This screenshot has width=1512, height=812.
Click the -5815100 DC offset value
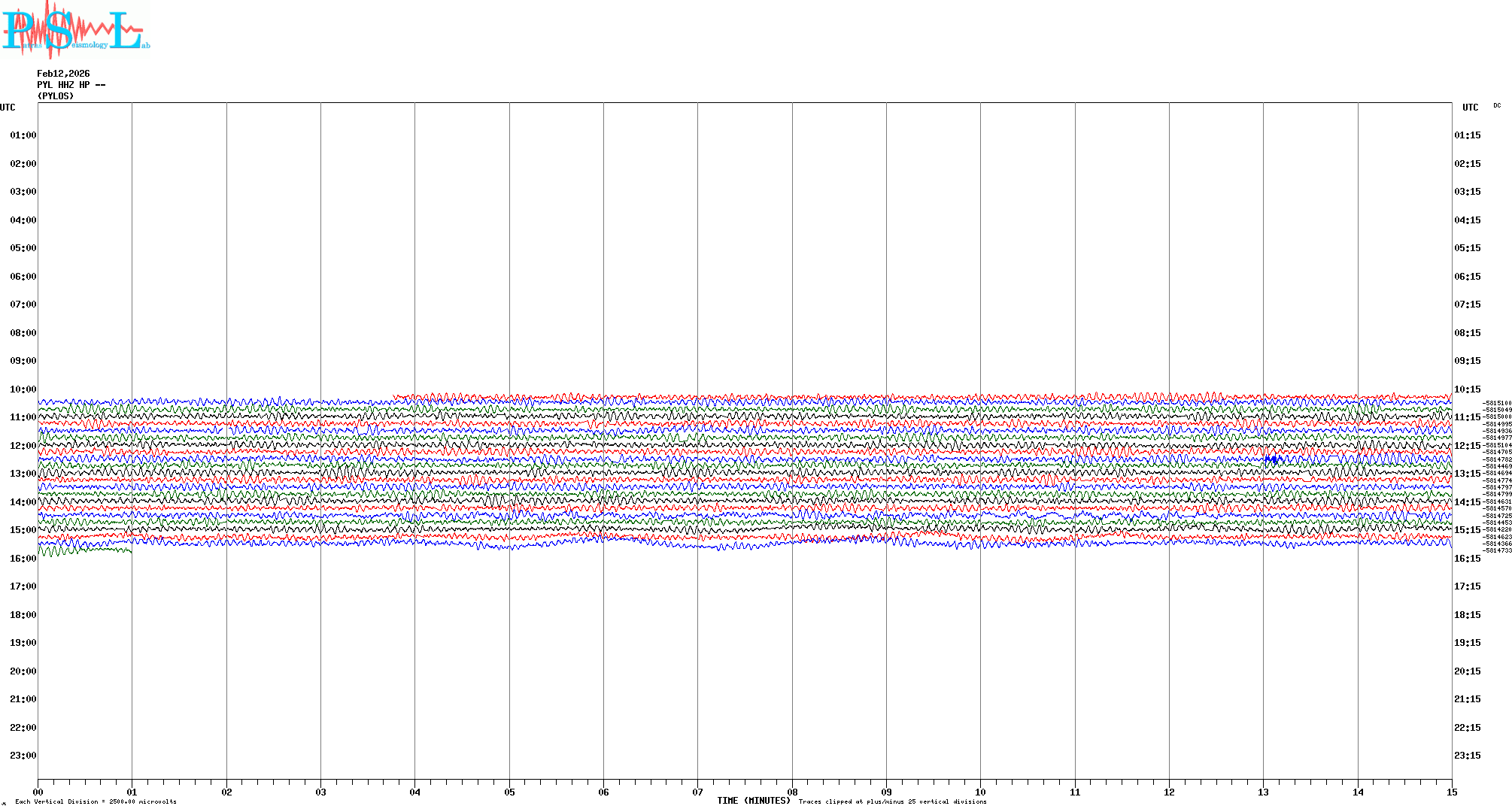click(1497, 403)
